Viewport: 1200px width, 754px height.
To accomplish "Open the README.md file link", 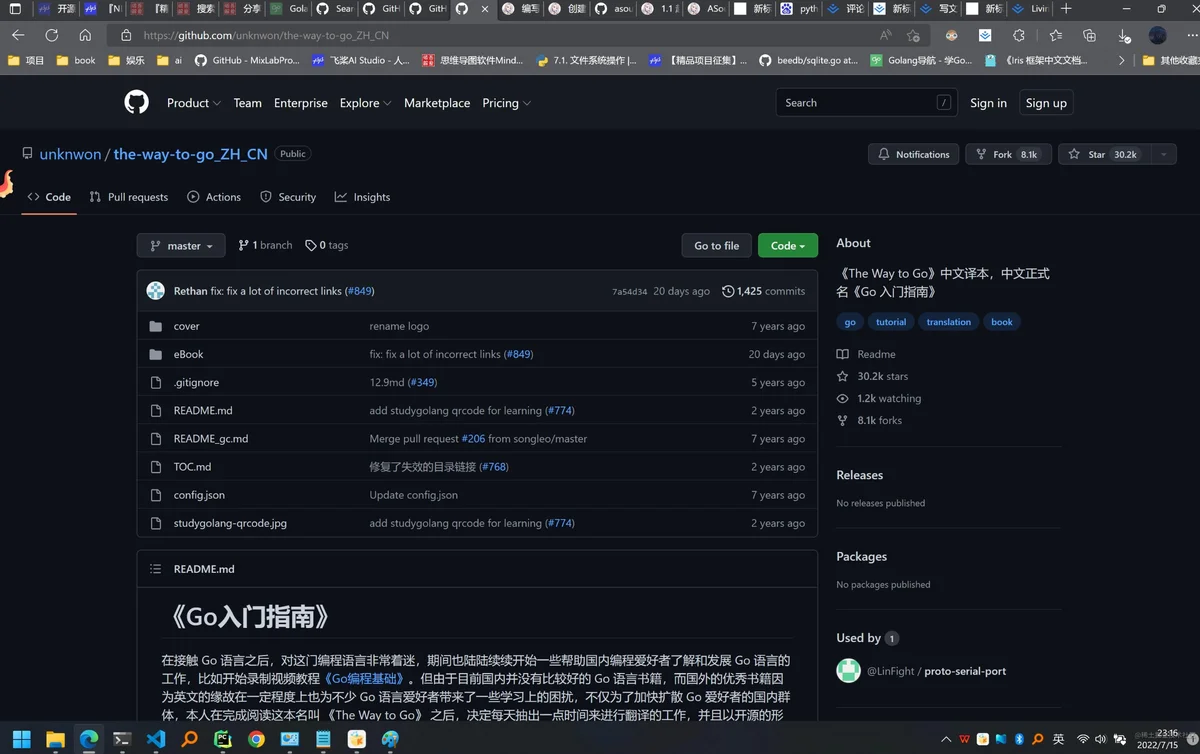I will click(203, 410).
